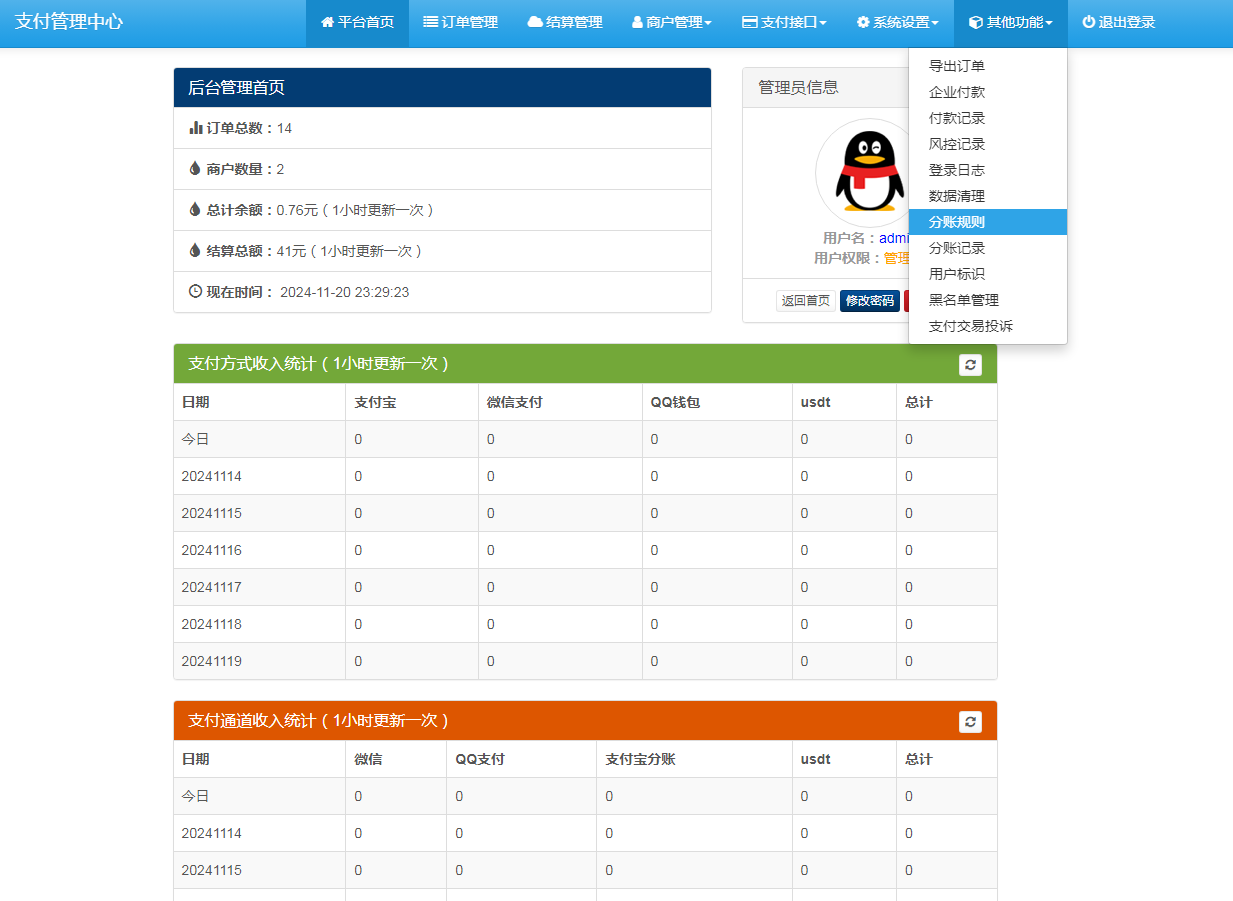Screen dimensions: 1233x901
Task: Expand the 支付接口 dropdown
Action: [784, 22]
